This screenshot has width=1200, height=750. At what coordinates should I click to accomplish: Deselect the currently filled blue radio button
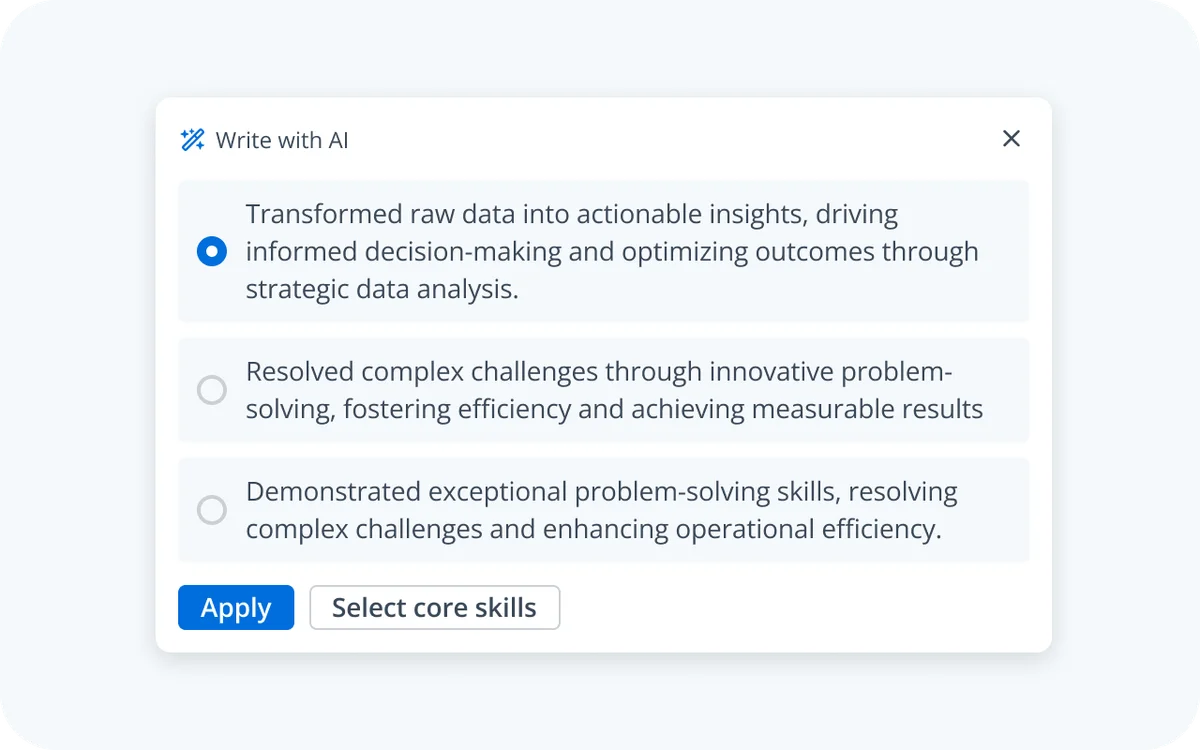pyautogui.click(x=211, y=251)
